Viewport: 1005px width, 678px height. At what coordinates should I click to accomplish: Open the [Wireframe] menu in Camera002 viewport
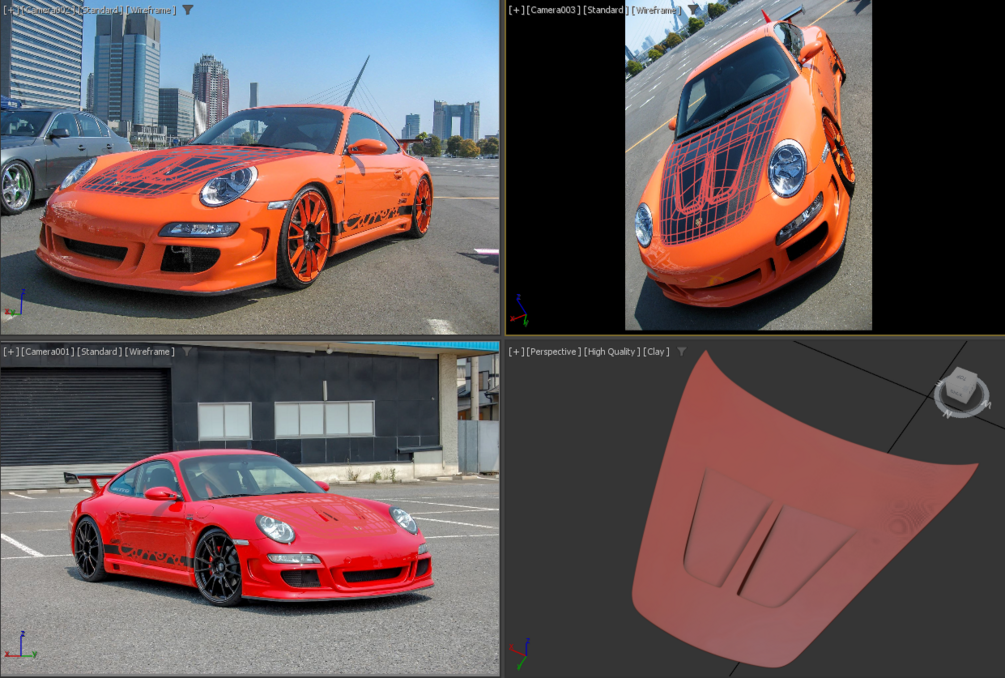(151, 10)
